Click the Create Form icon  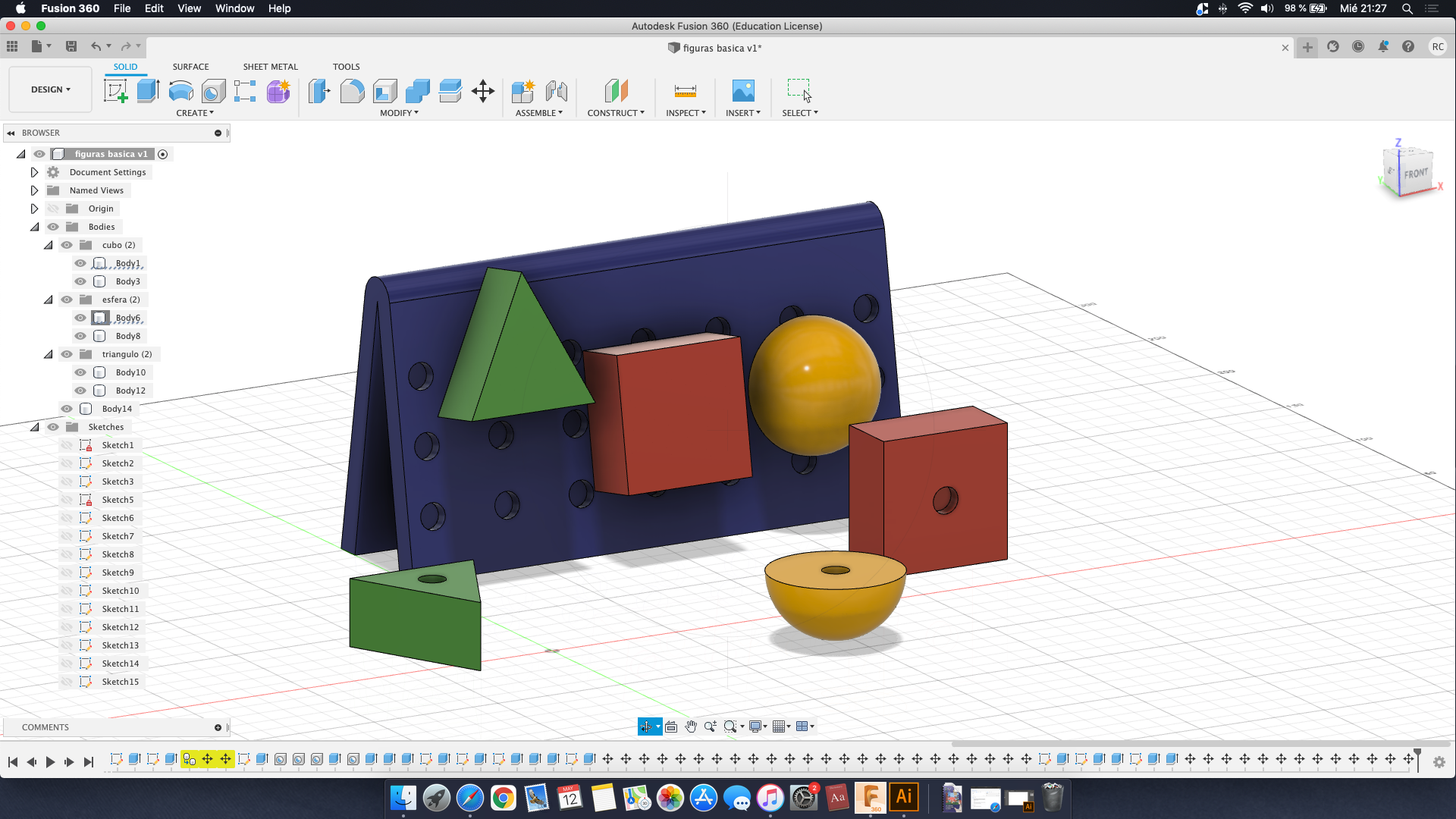point(278,91)
